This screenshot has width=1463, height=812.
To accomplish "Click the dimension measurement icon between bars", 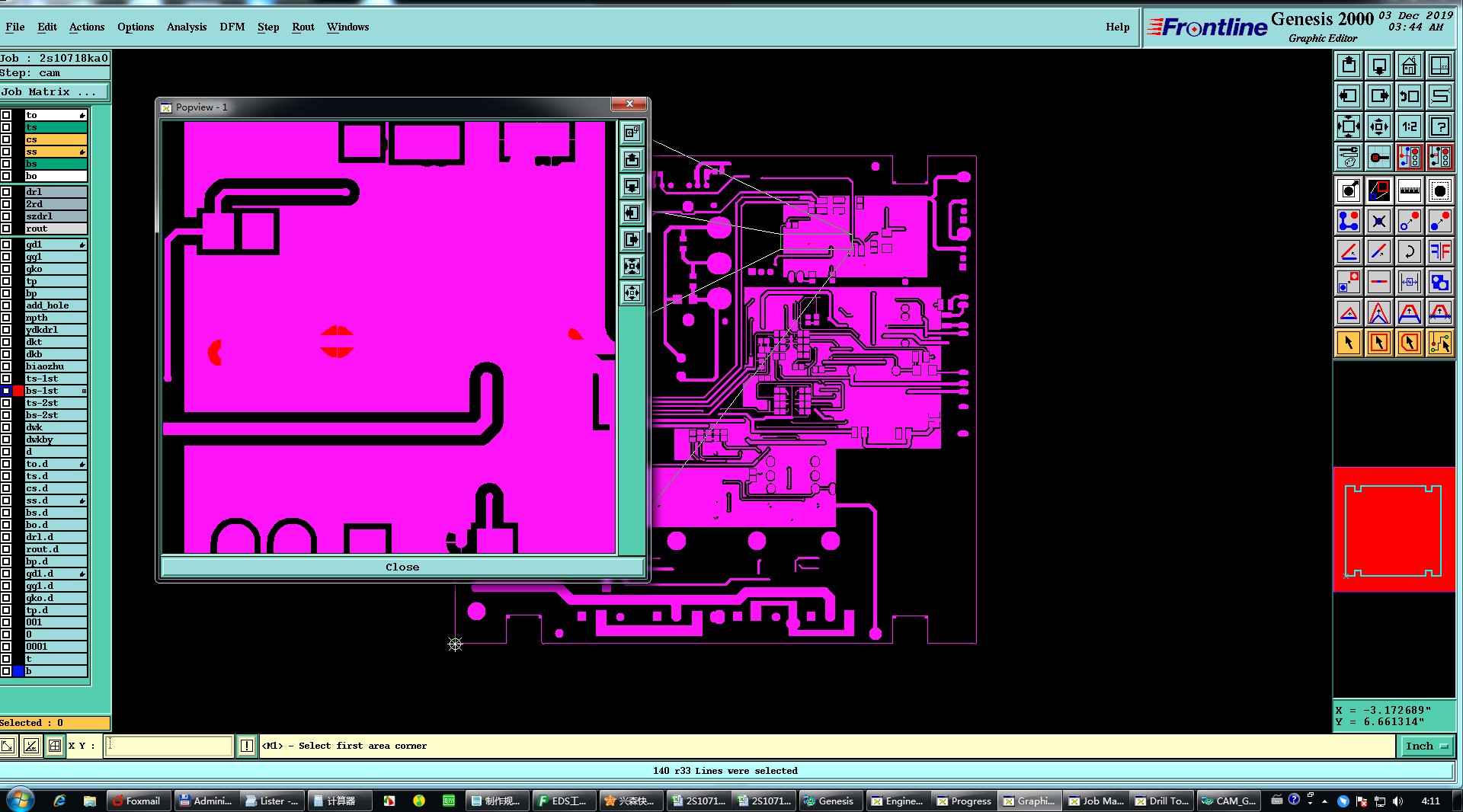I will (1410, 282).
